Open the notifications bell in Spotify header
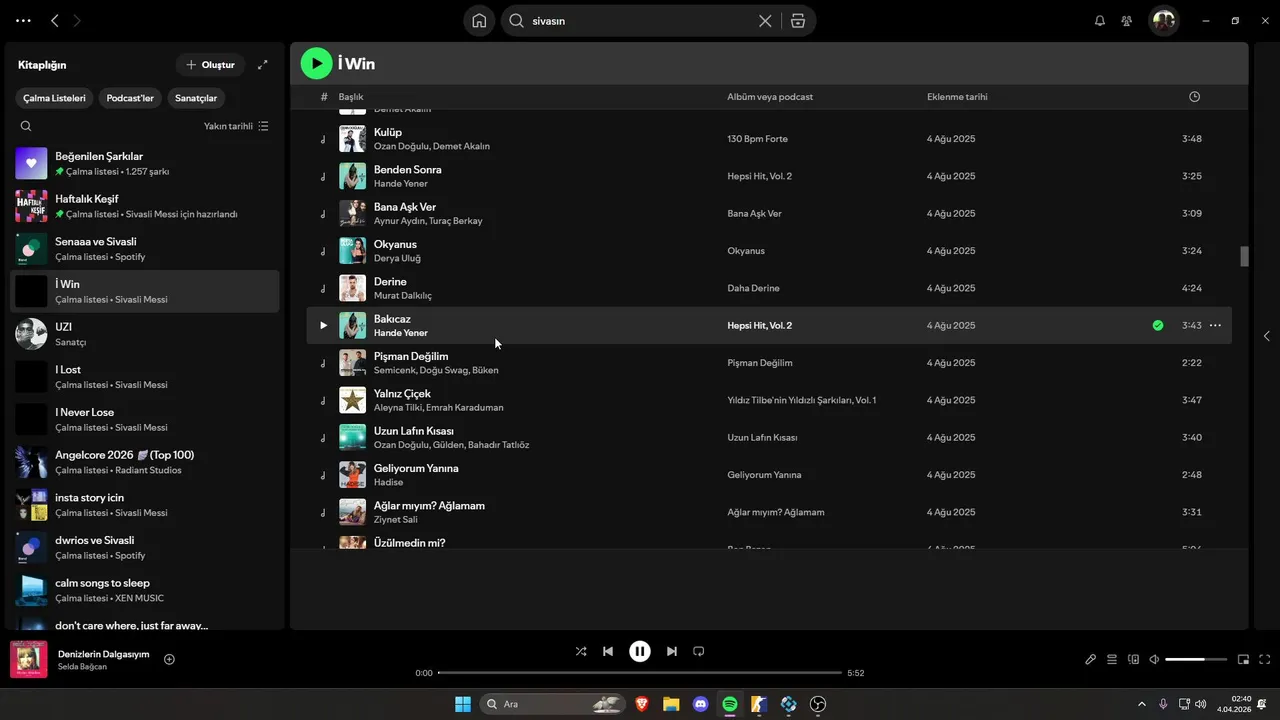The width and height of the screenshot is (1280, 720). click(x=1100, y=20)
